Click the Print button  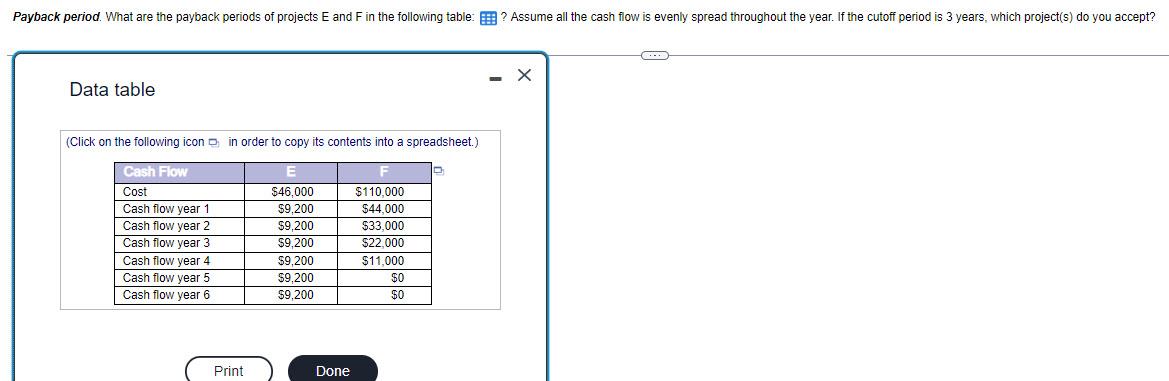(x=229, y=371)
